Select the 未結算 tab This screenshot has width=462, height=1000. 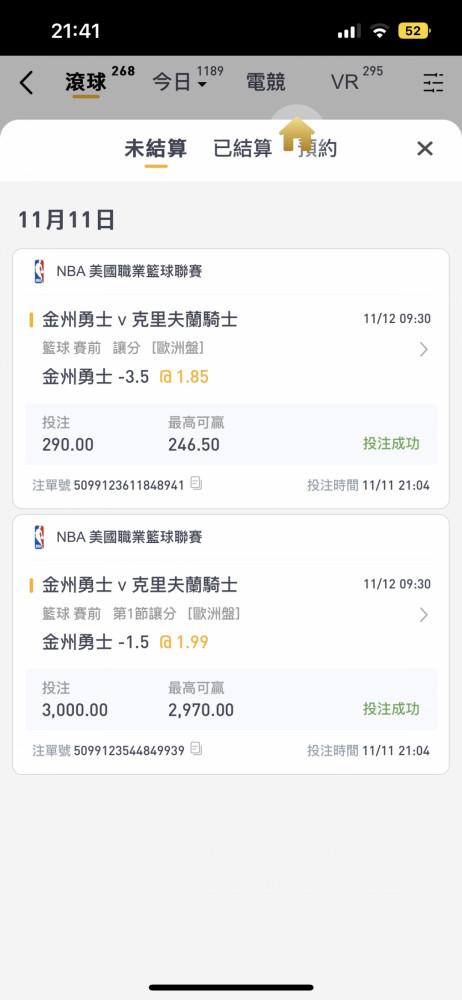[x=156, y=149]
